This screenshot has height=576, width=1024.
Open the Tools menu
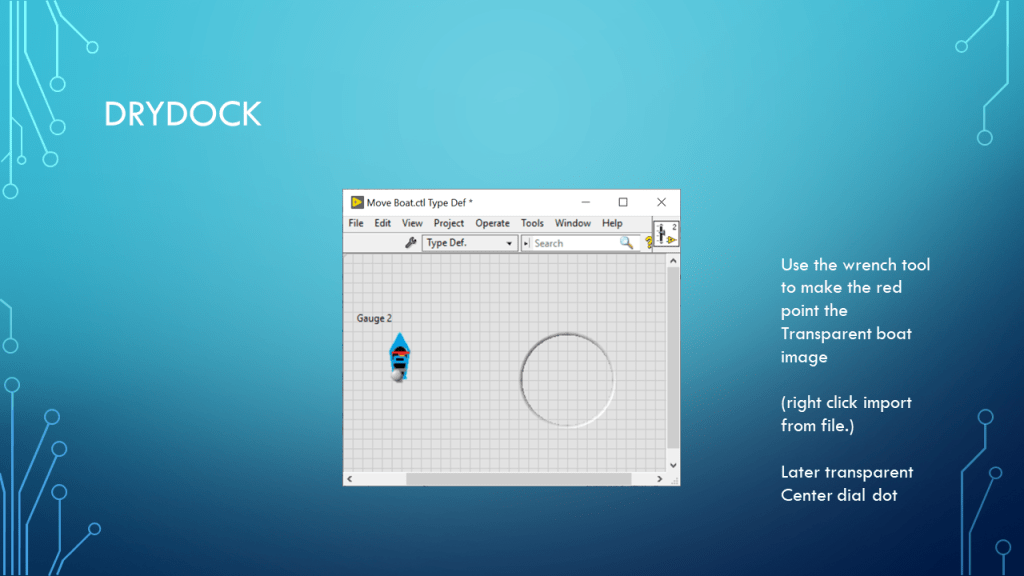click(532, 223)
